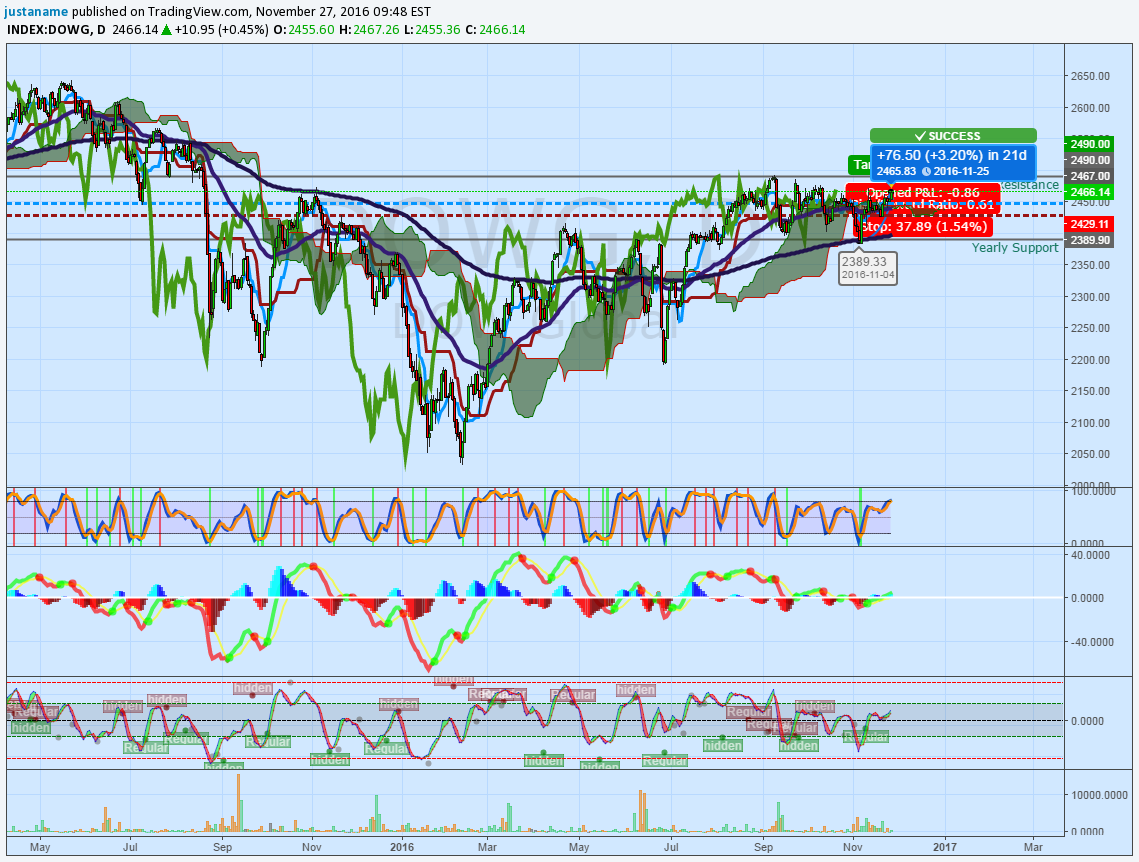The width and height of the screenshot is (1139, 862).
Task: Click the Yearly Support annotation text
Action: 1015,248
